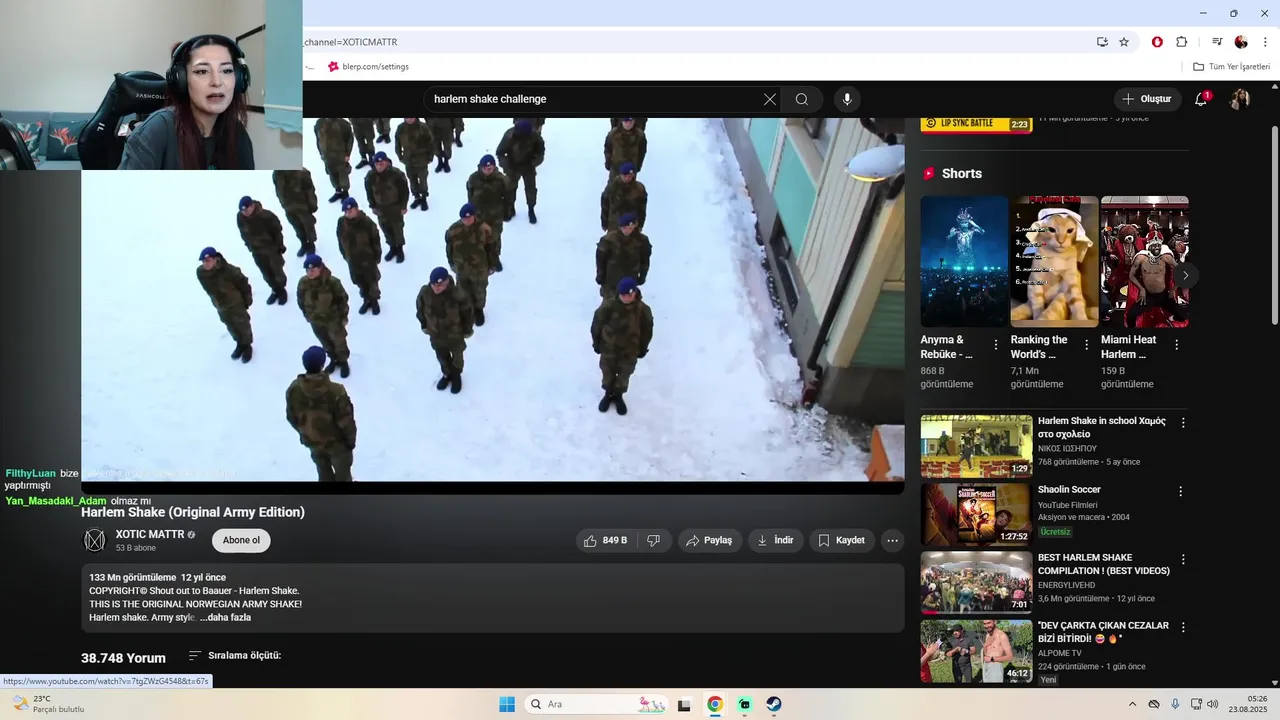Click install-app icon in address bar
1280x720 pixels.
1102,42
